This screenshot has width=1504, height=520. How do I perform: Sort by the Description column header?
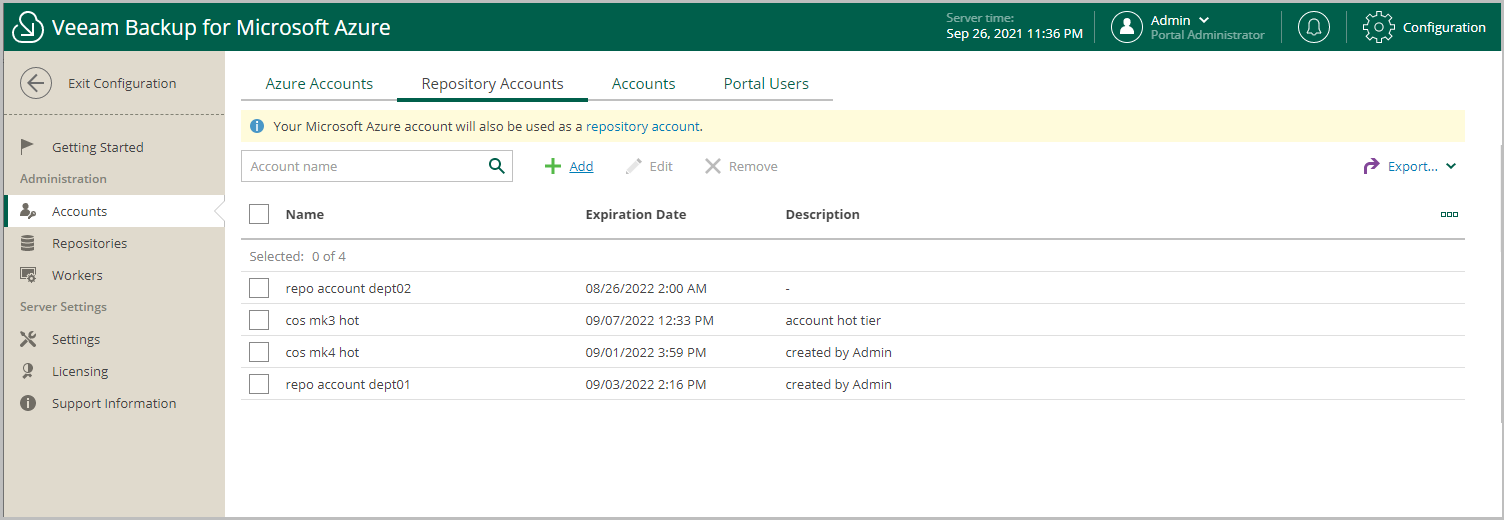pyautogui.click(x=822, y=214)
